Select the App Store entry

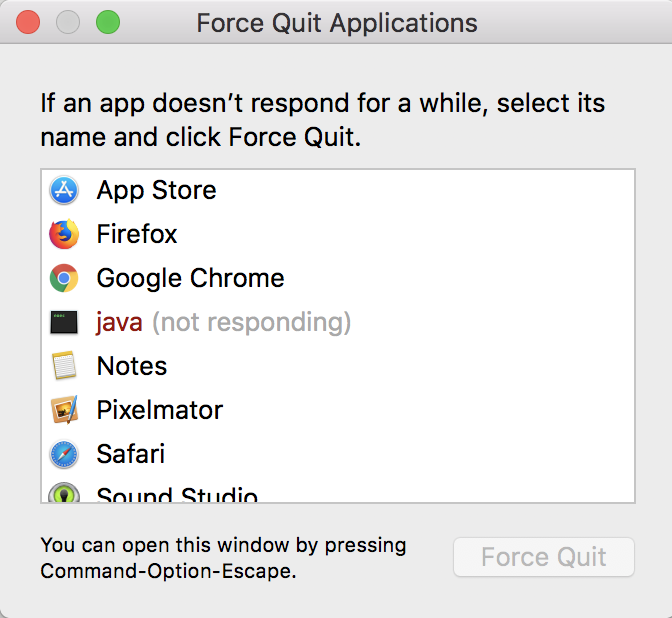pyautogui.click(x=156, y=190)
